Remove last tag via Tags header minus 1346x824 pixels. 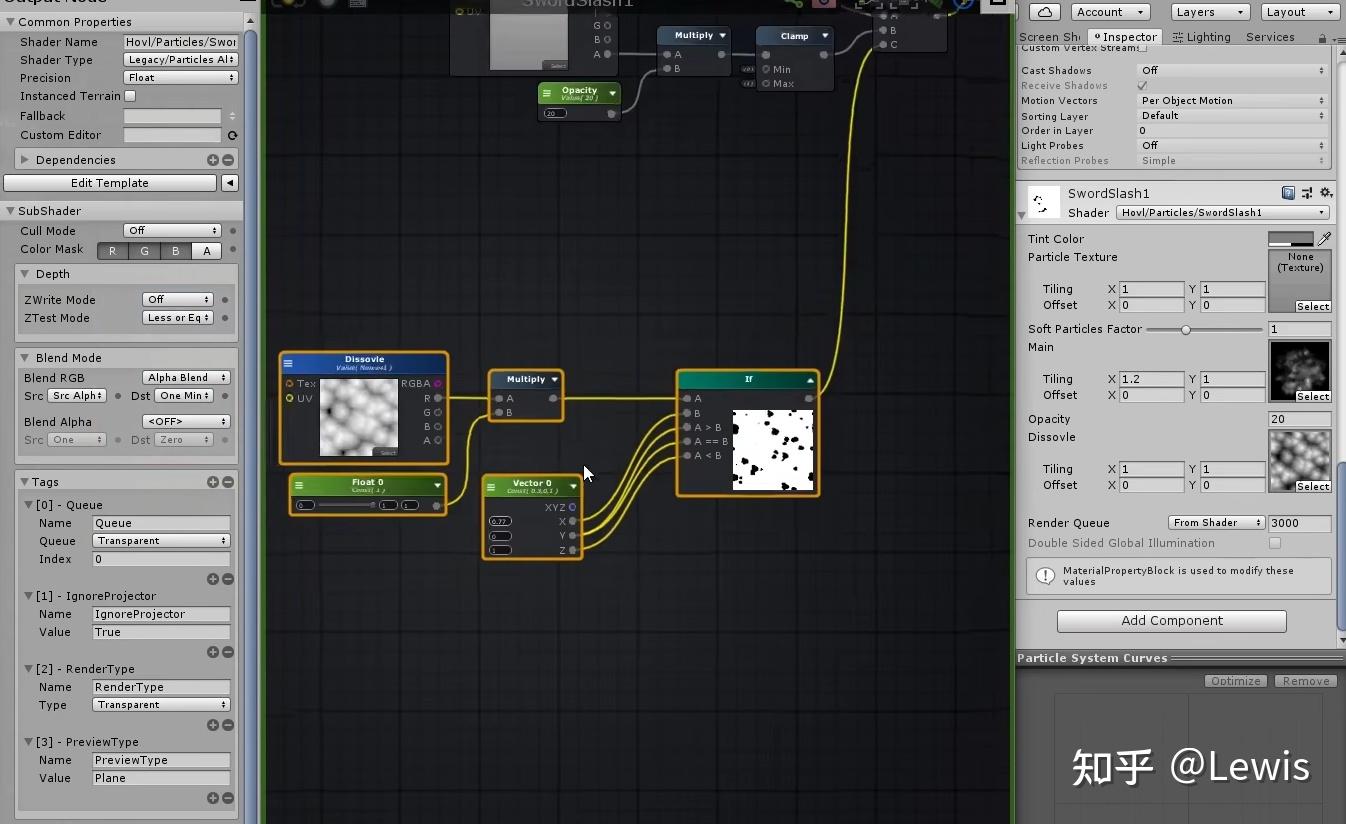pyautogui.click(x=228, y=482)
